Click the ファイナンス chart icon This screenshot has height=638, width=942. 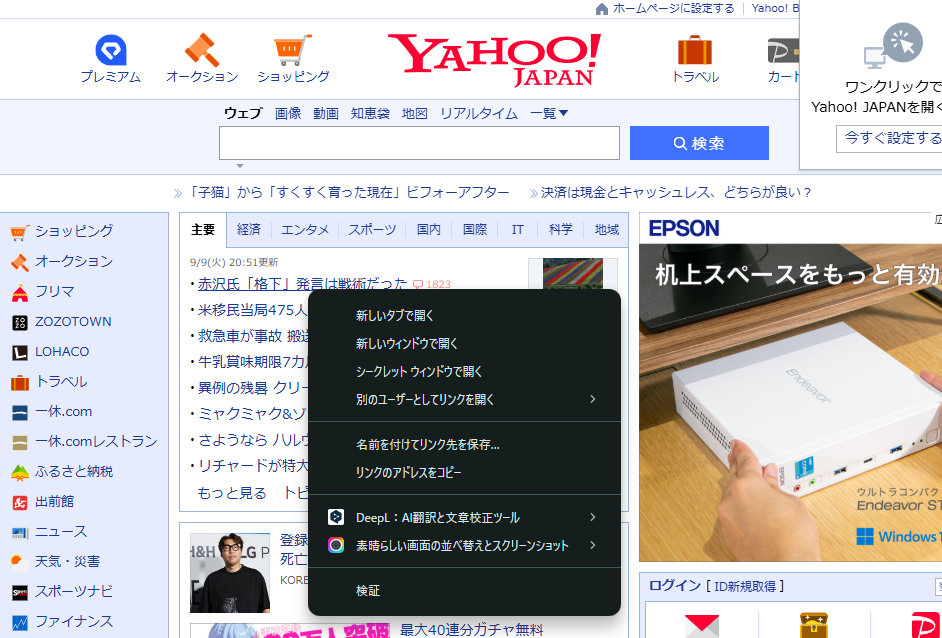click(x=20, y=622)
